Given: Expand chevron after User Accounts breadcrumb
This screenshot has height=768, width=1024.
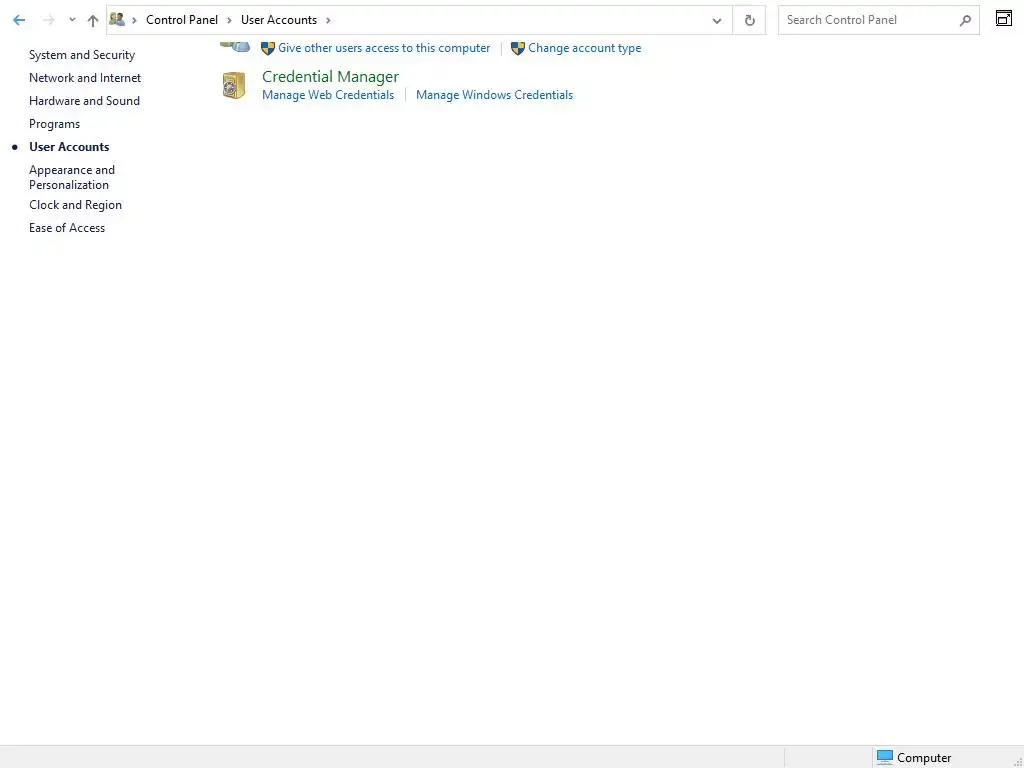Looking at the screenshot, I should click(x=328, y=20).
